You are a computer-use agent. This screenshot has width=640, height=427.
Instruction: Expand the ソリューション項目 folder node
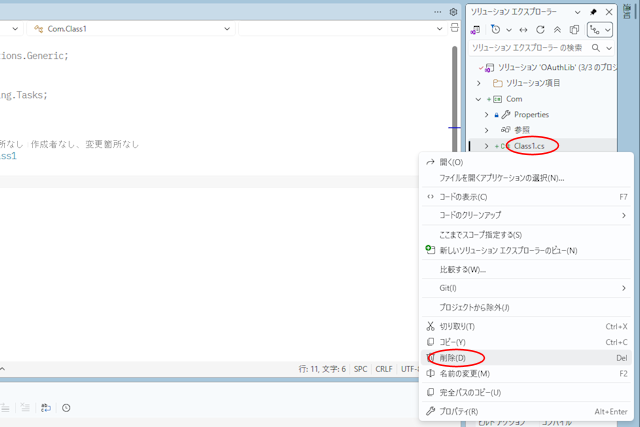coord(479,83)
